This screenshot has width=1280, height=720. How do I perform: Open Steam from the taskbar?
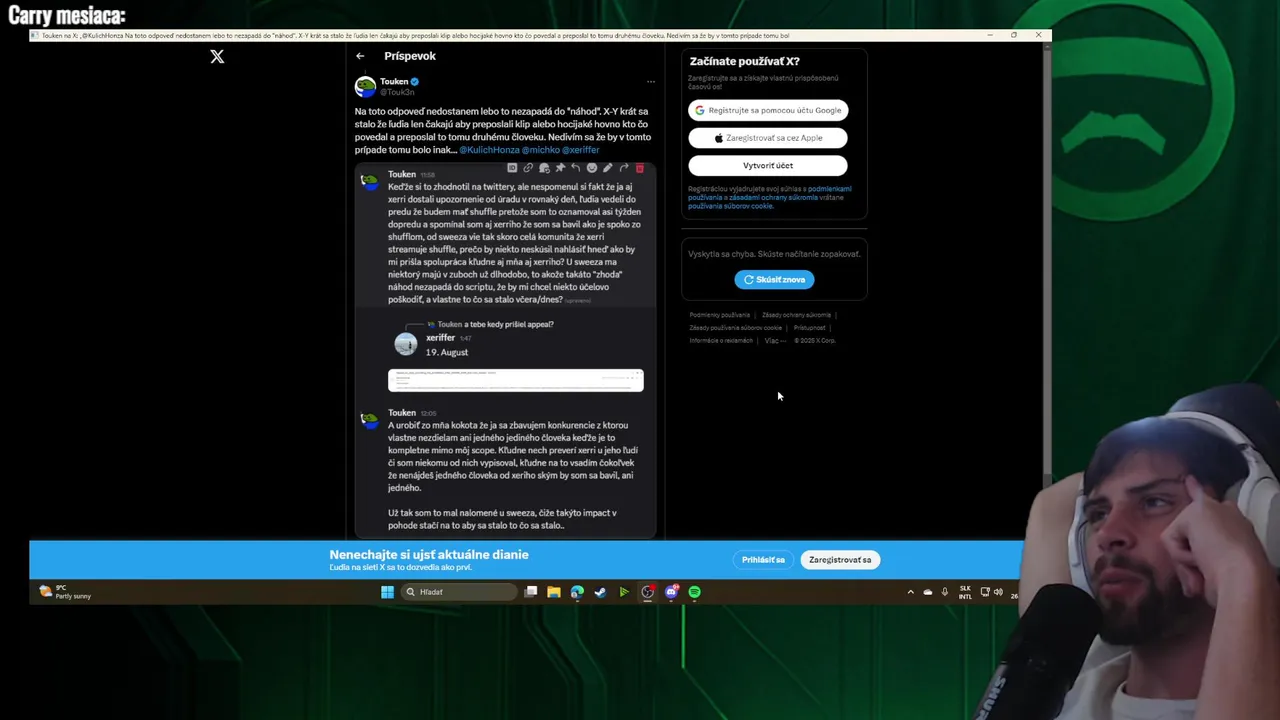click(x=600, y=592)
